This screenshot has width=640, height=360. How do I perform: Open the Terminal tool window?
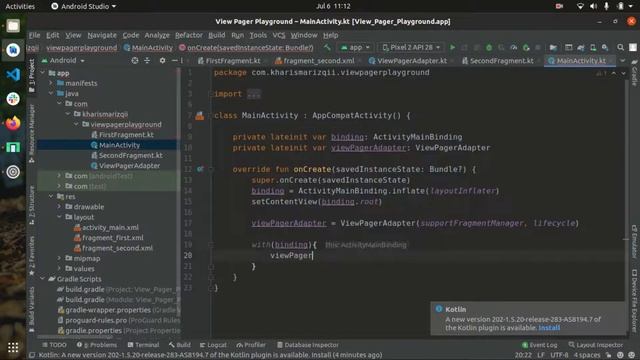tap(143, 345)
